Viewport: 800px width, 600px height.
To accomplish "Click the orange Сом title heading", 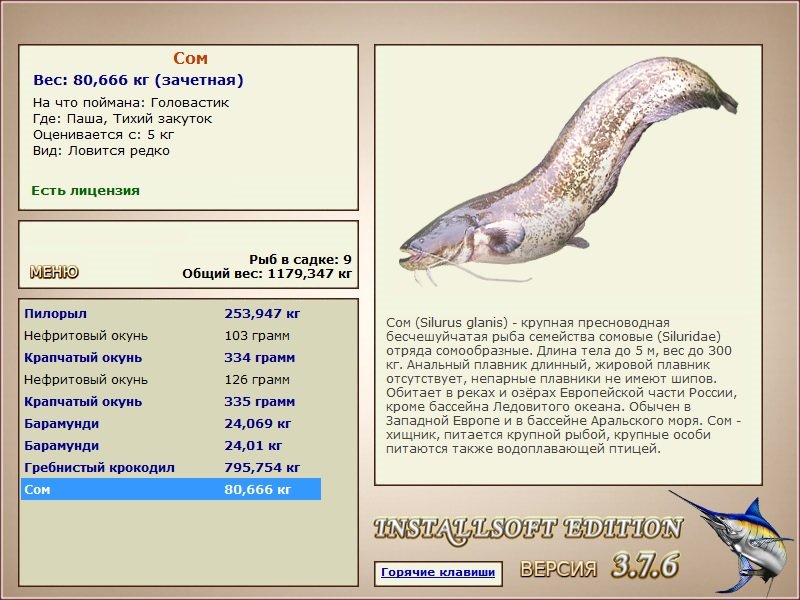I will [190, 58].
